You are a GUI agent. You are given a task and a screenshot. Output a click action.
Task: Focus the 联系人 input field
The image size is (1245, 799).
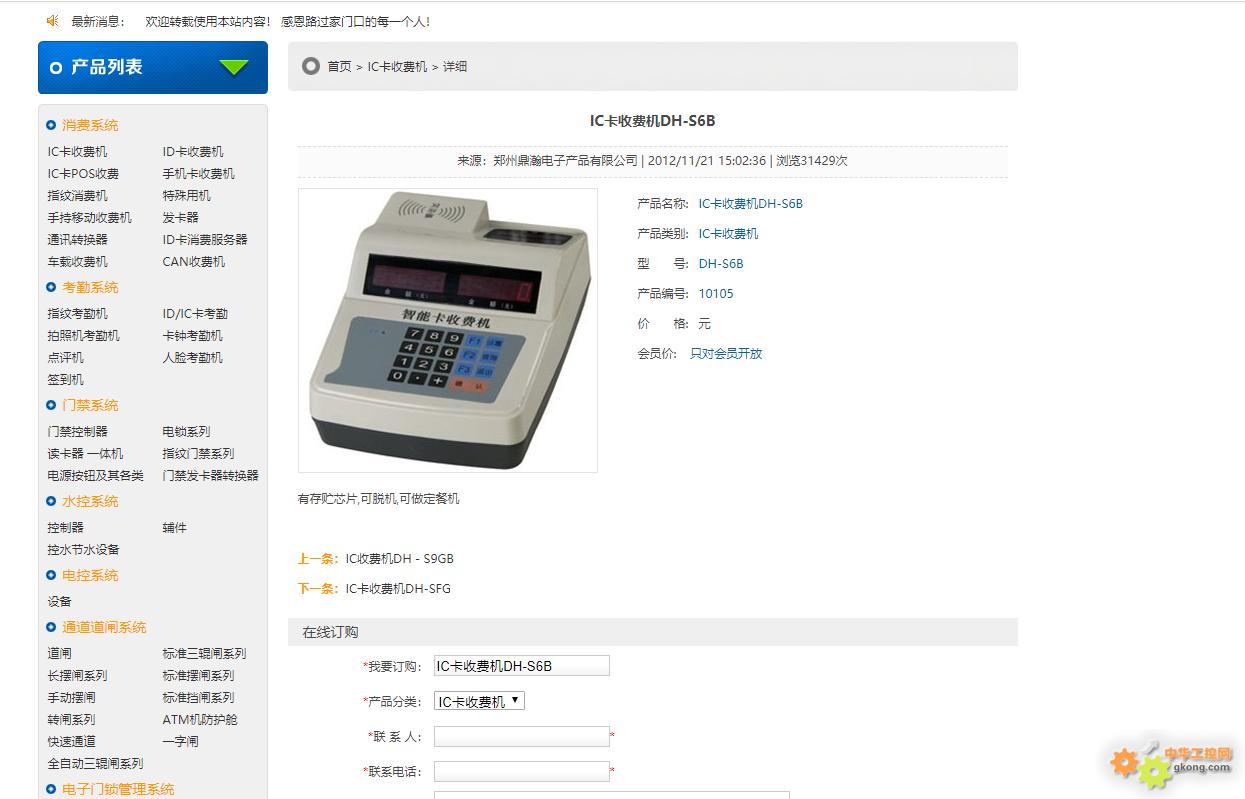pyautogui.click(x=521, y=736)
